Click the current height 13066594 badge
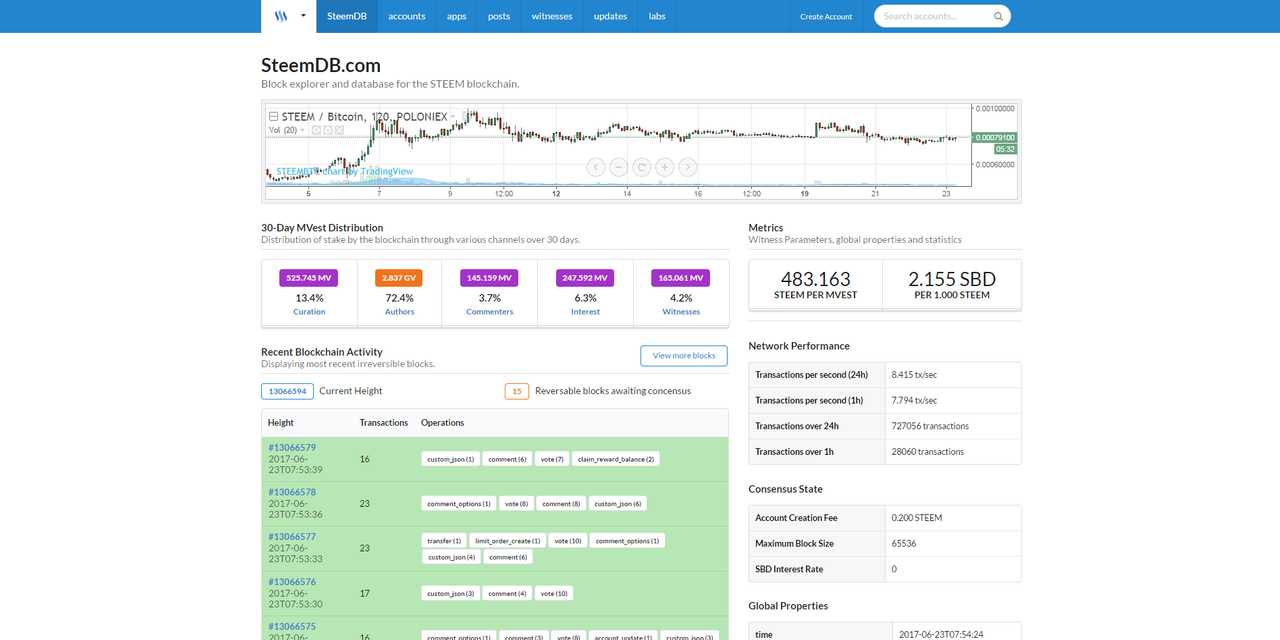Image resolution: width=1280 pixels, height=640 pixels. point(287,391)
